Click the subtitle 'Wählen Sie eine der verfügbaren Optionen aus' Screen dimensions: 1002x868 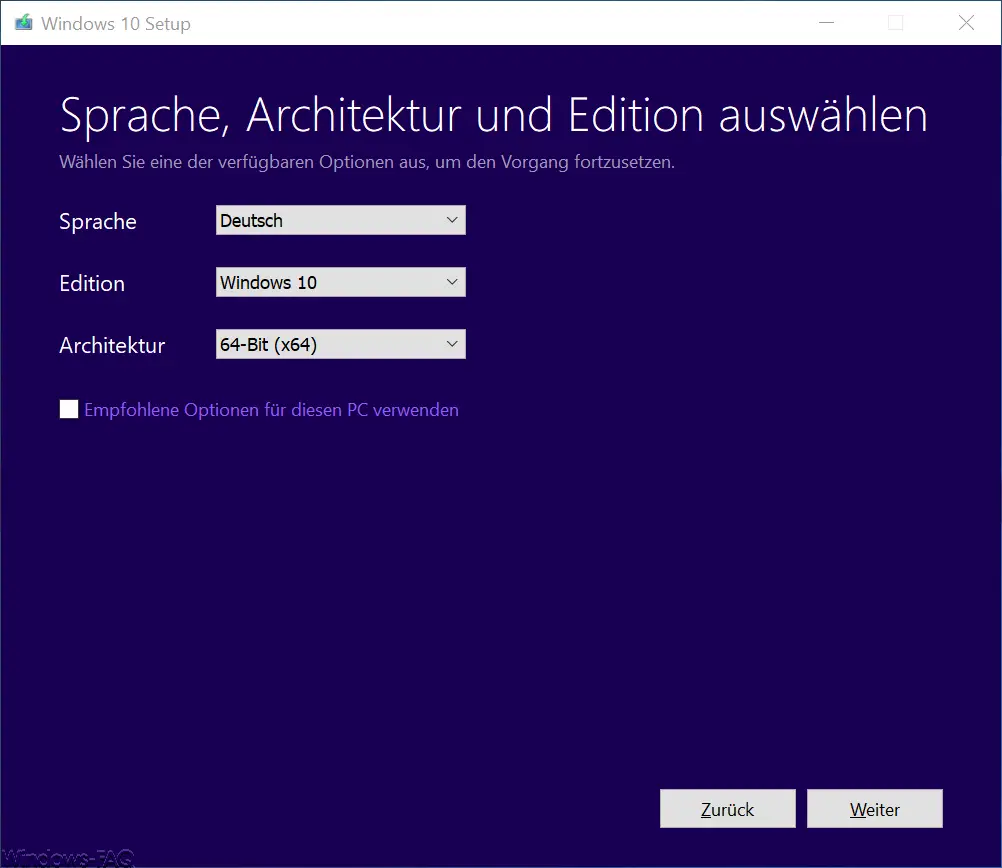pyautogui.click(x=244, y=162)
